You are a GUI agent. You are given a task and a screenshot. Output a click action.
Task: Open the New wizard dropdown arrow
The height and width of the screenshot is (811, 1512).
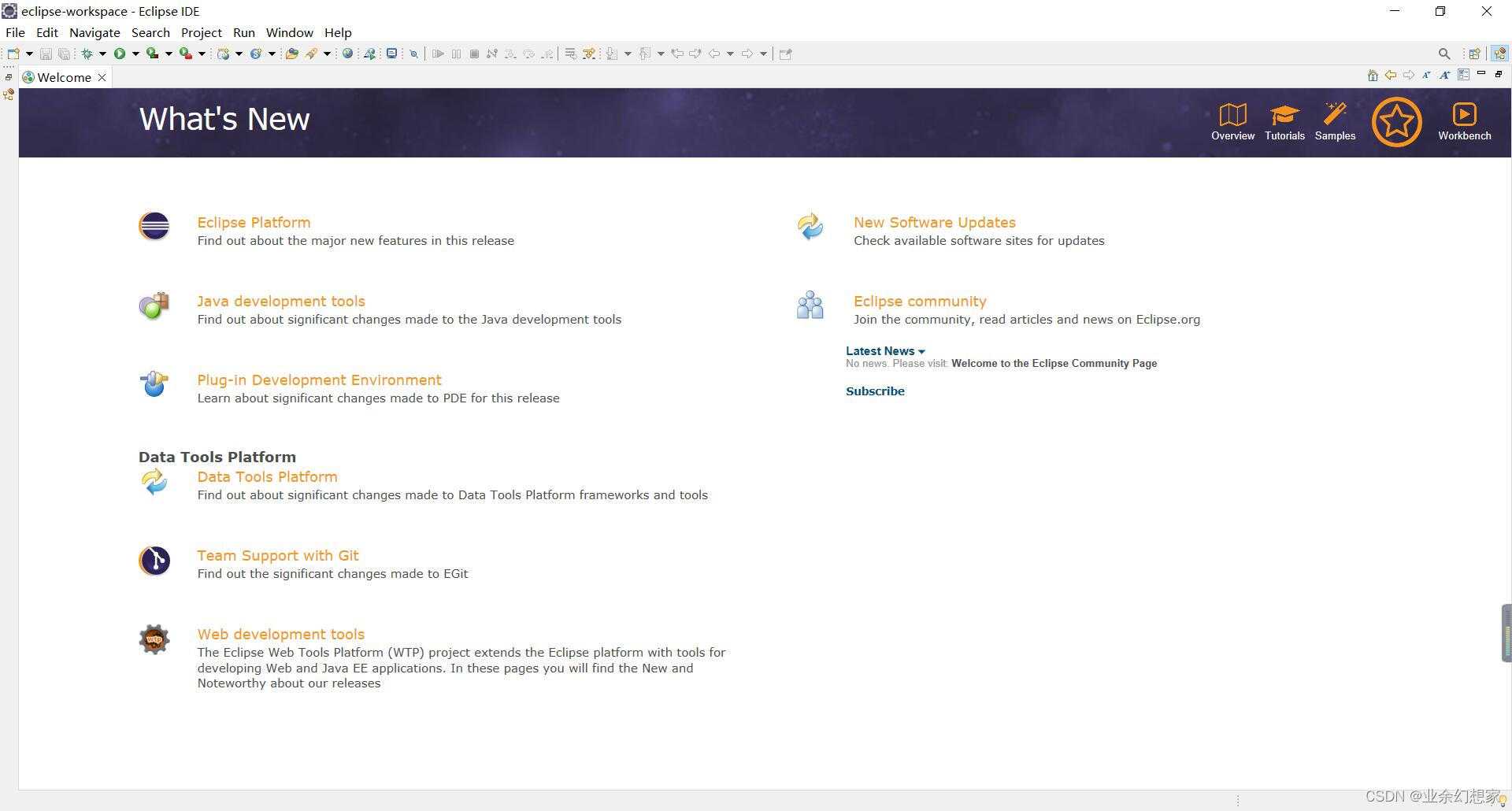(29, 54)
